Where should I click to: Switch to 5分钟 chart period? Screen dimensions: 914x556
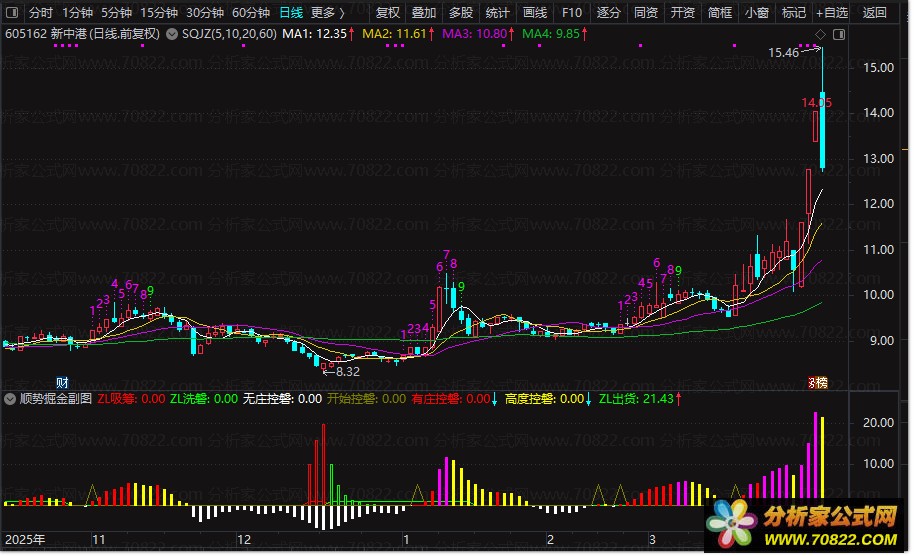116,12
